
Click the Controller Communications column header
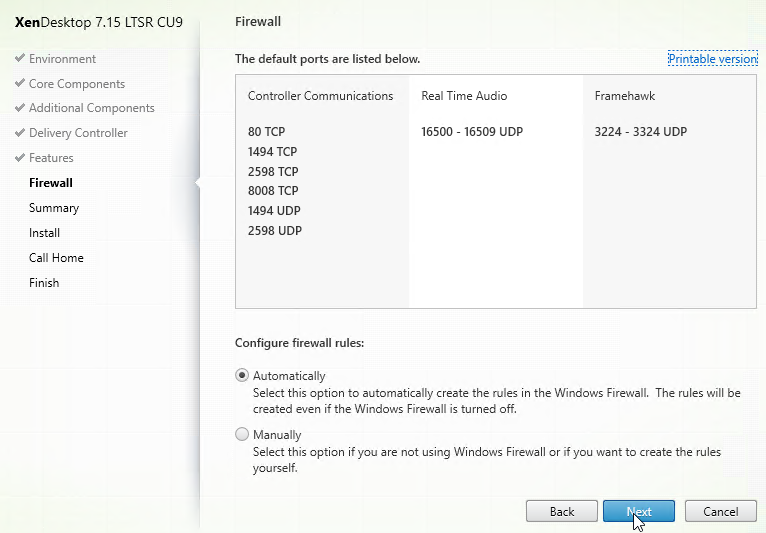click(x=320, y=96)
